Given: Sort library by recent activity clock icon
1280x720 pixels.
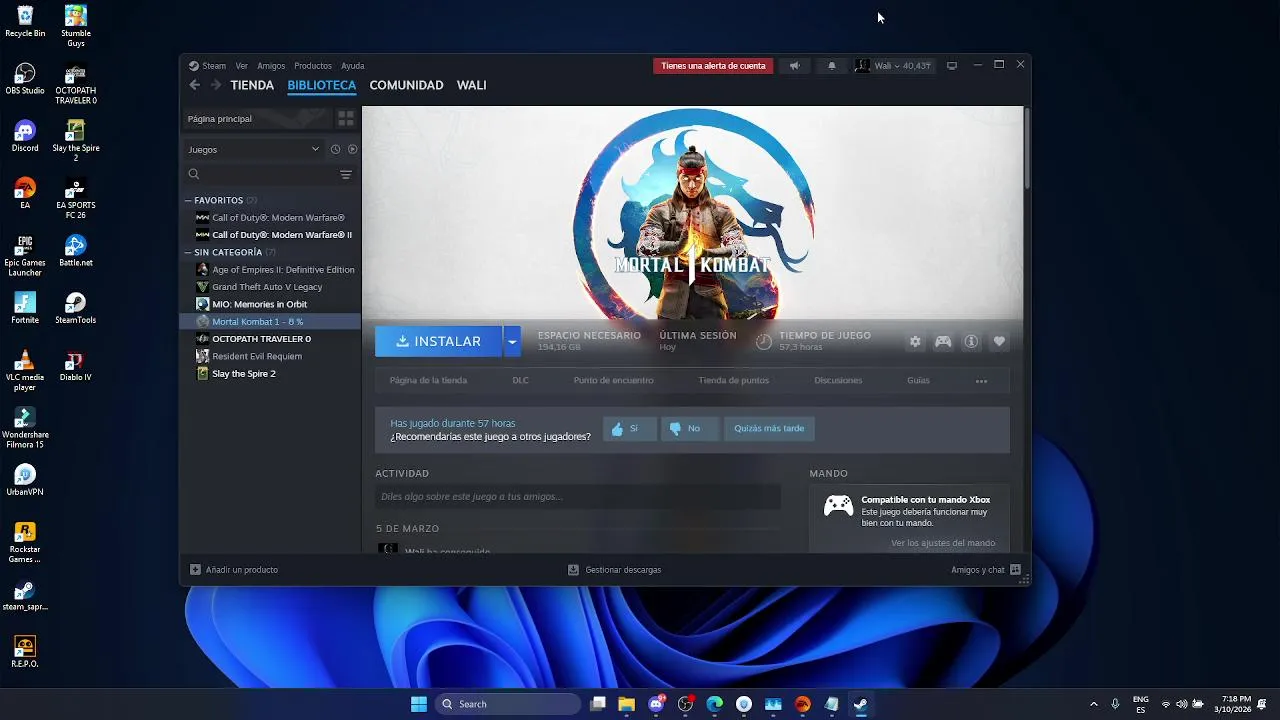Looking at the screenshot, I should coord(335,149).
